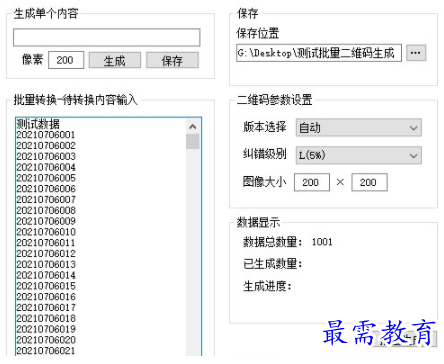The height and width of the screenshot is (364, 444).
Task: Select row 20210706020 in batch list
Action: click(46, 340)
